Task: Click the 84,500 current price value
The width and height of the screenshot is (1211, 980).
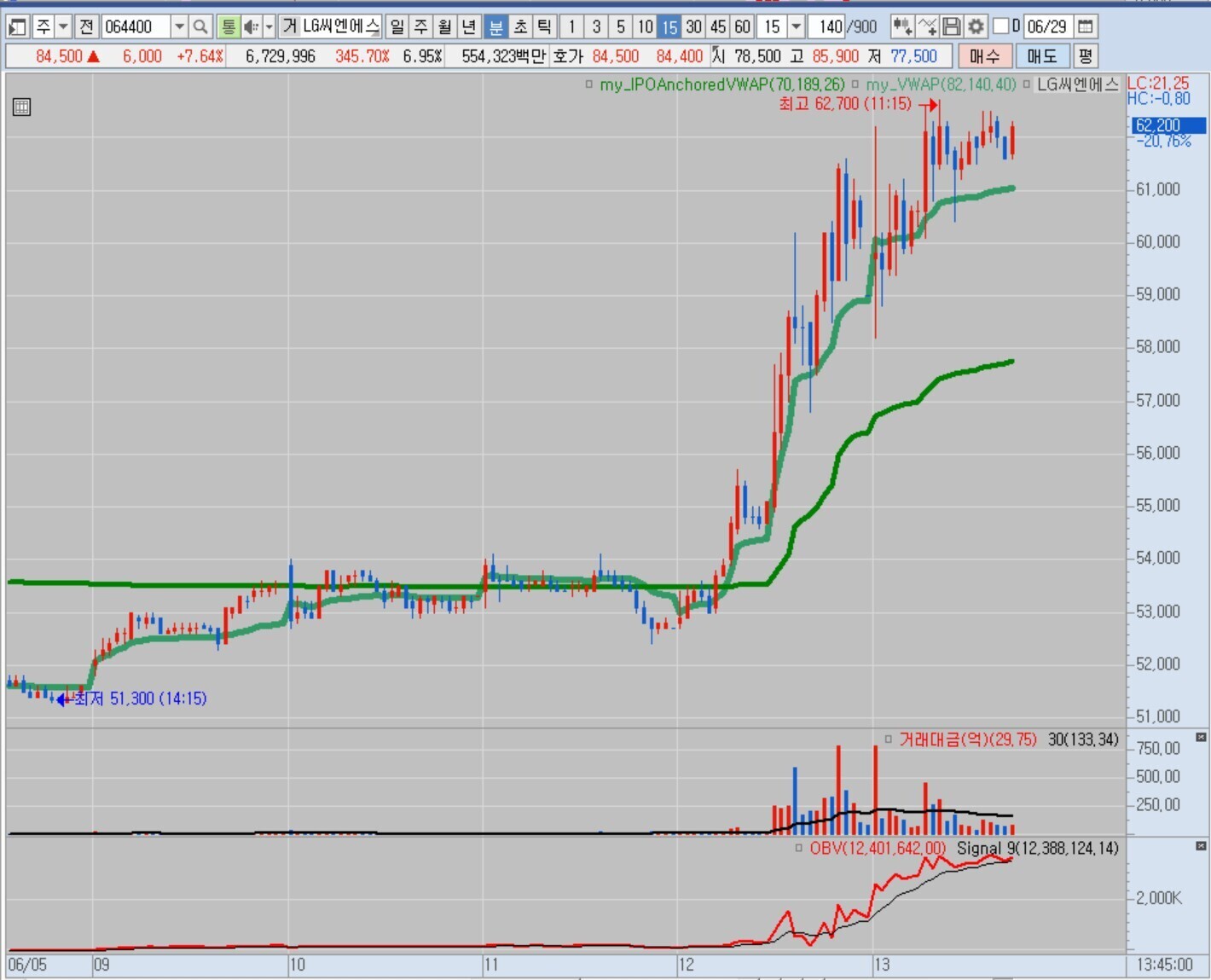Action: (x=59, y=56)
